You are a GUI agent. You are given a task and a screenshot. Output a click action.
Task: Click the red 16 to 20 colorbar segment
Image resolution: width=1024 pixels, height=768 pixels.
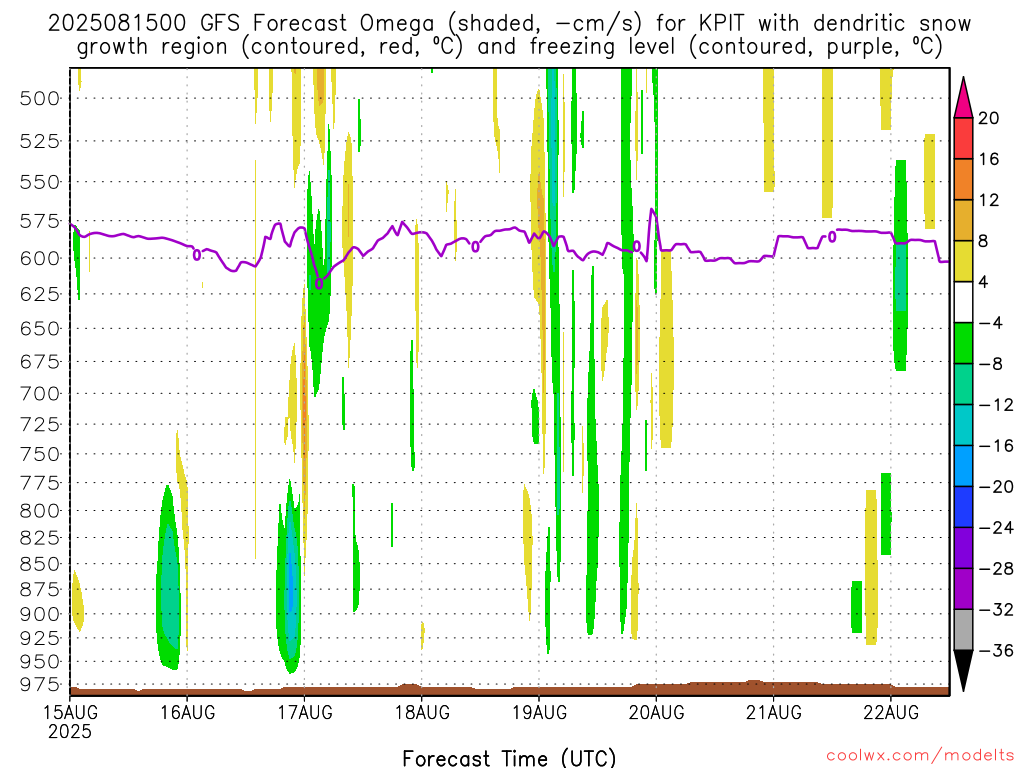coord(963,138)
